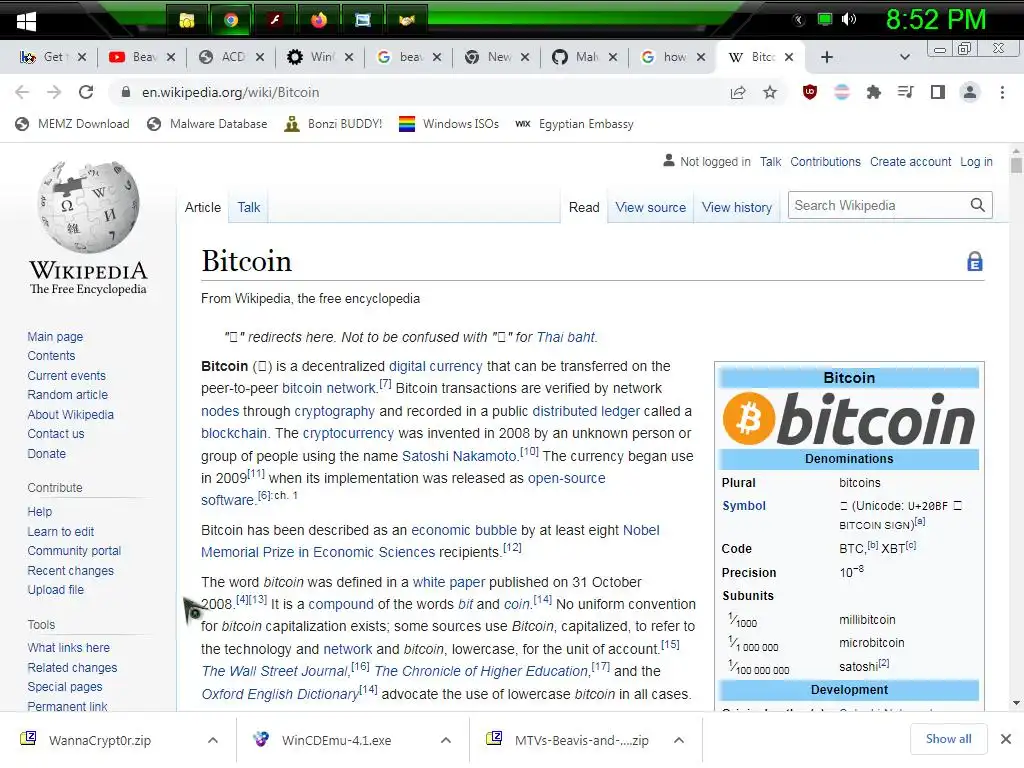The width and height of the screenshot is (1024, 768).
Task: Expand WinCDEmu-4.1.exe download options
Action: tap(446, 740)
